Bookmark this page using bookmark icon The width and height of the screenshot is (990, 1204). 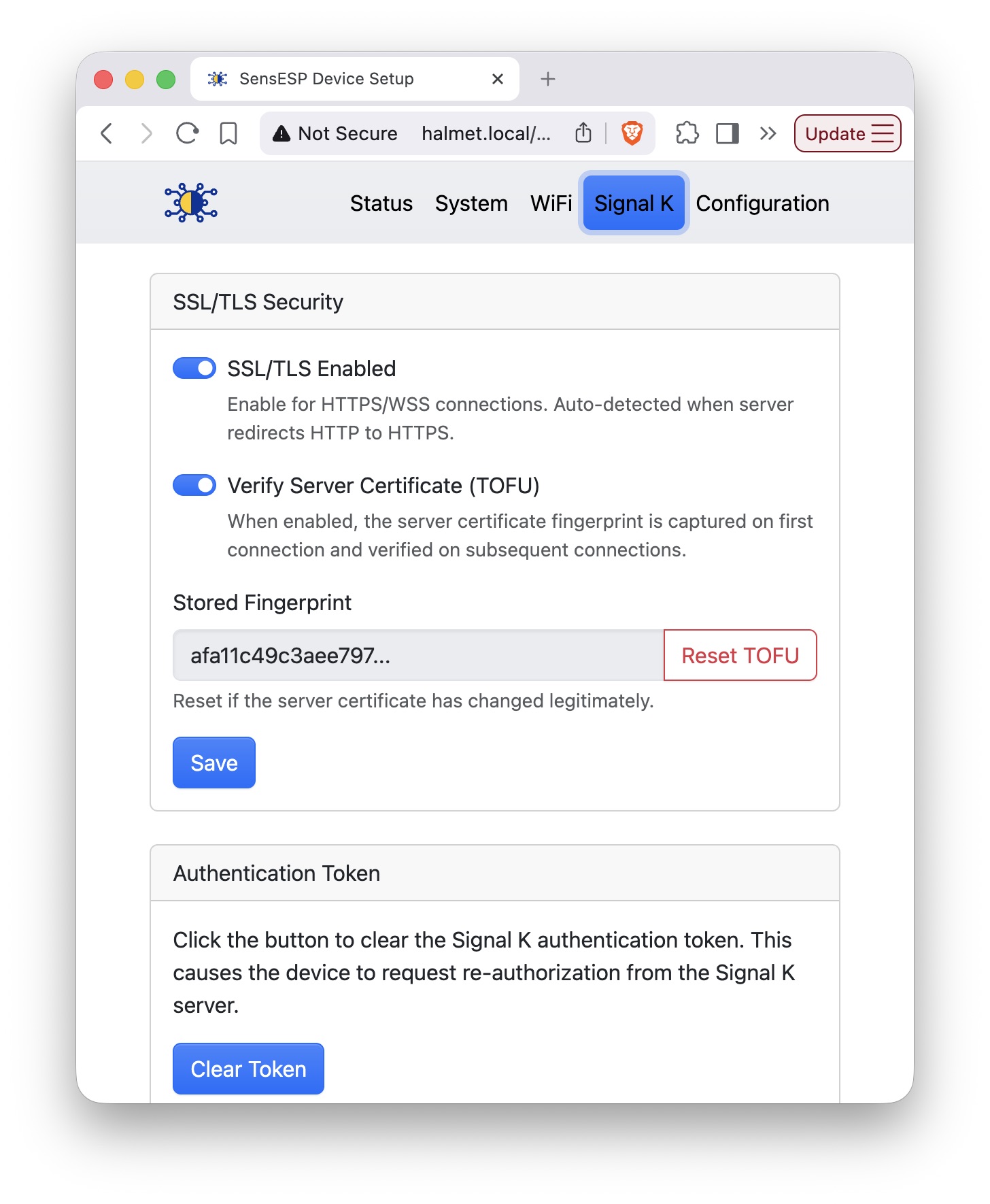pyautogui.click(x=228, y=133)
